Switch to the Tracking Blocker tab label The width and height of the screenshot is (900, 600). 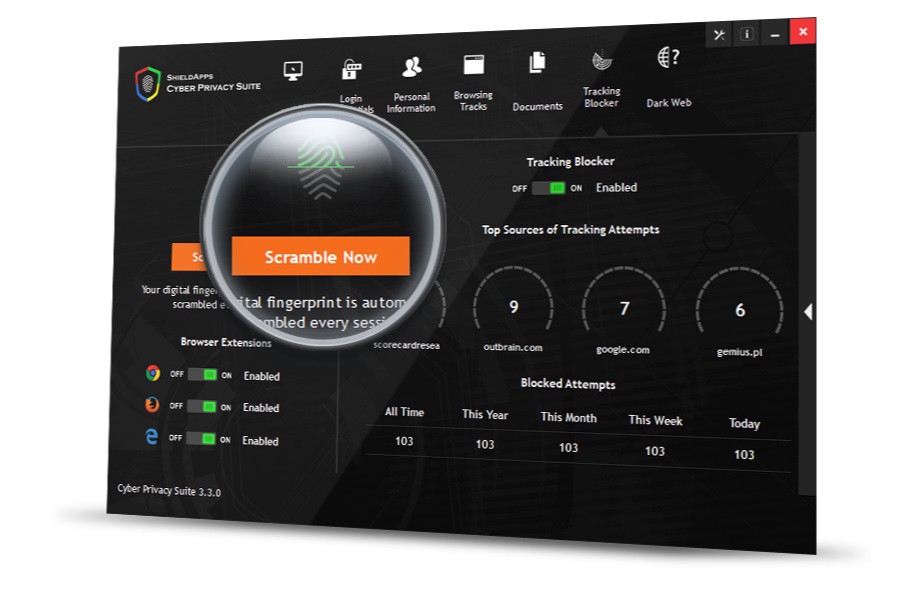coord(602,97)
